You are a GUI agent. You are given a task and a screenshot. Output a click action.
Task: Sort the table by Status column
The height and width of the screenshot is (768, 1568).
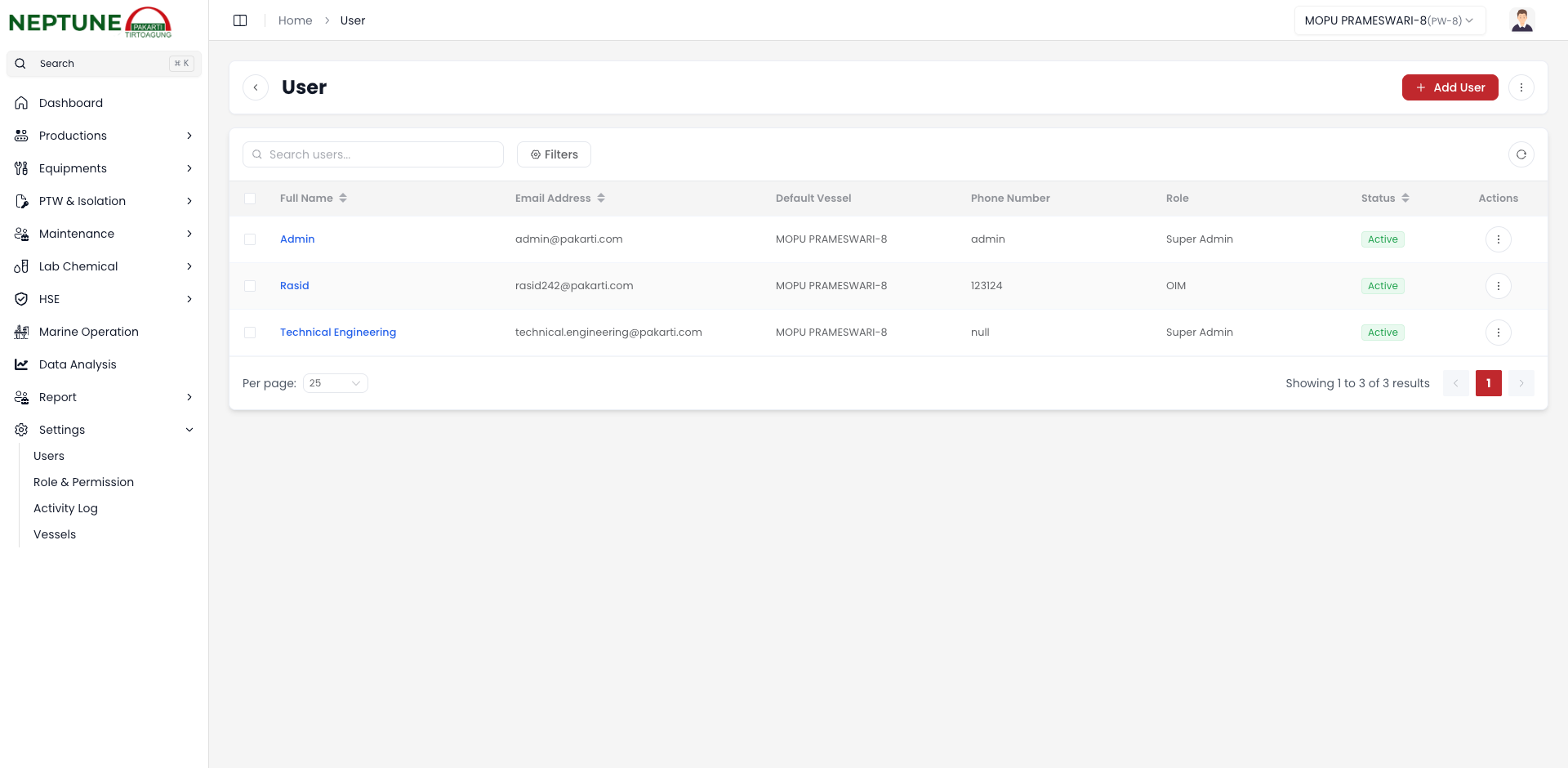1405,199
